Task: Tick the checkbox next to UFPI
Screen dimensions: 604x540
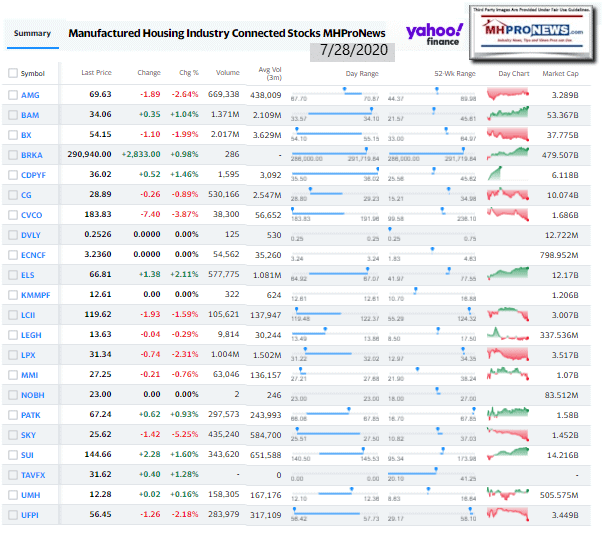Action: (x=12, y=516)
